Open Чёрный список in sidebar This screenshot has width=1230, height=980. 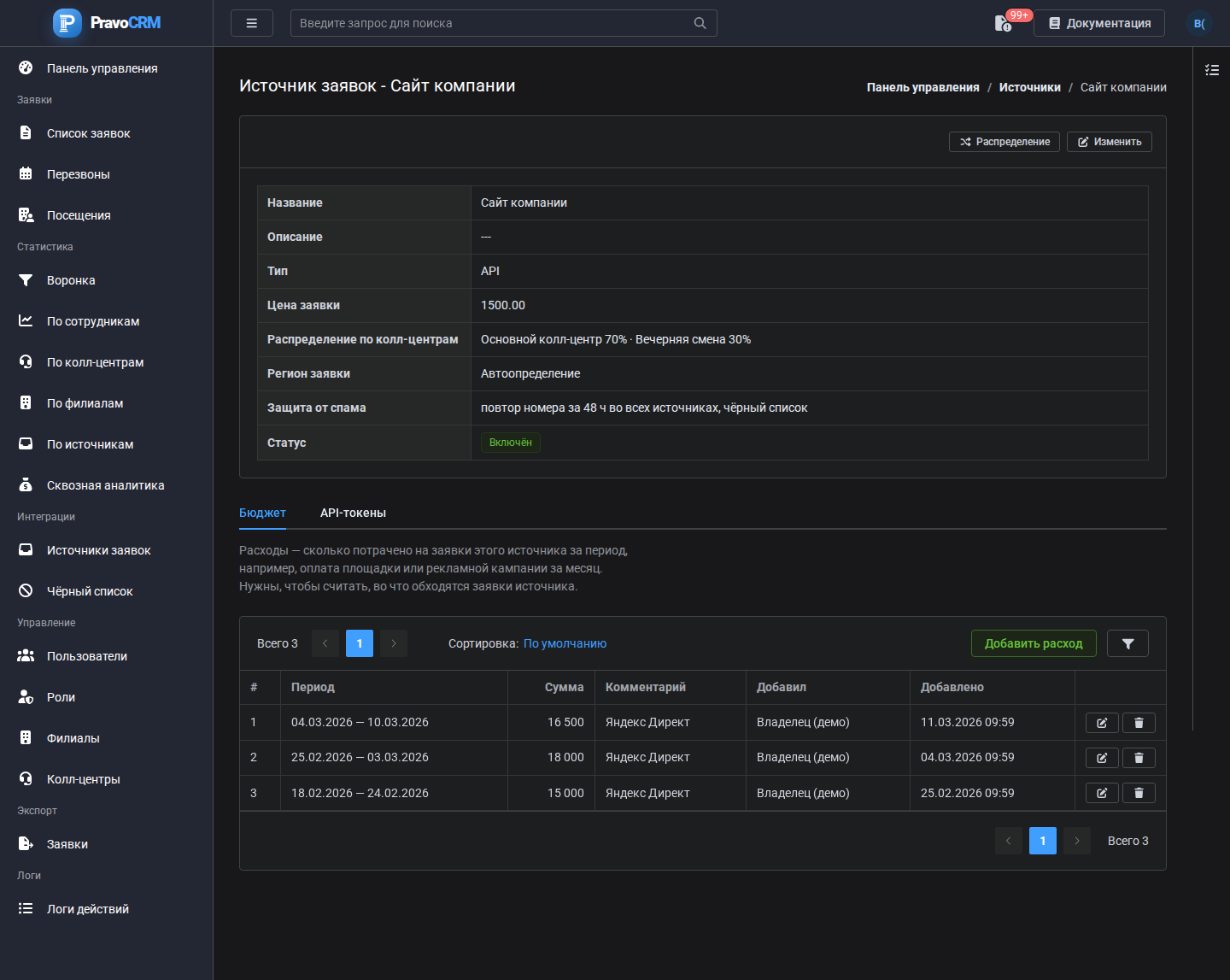pos(106,591)
